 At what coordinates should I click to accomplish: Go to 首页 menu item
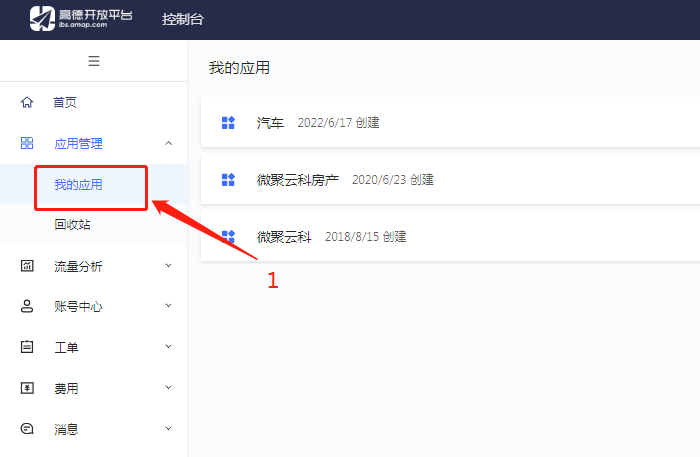point(65,102)
